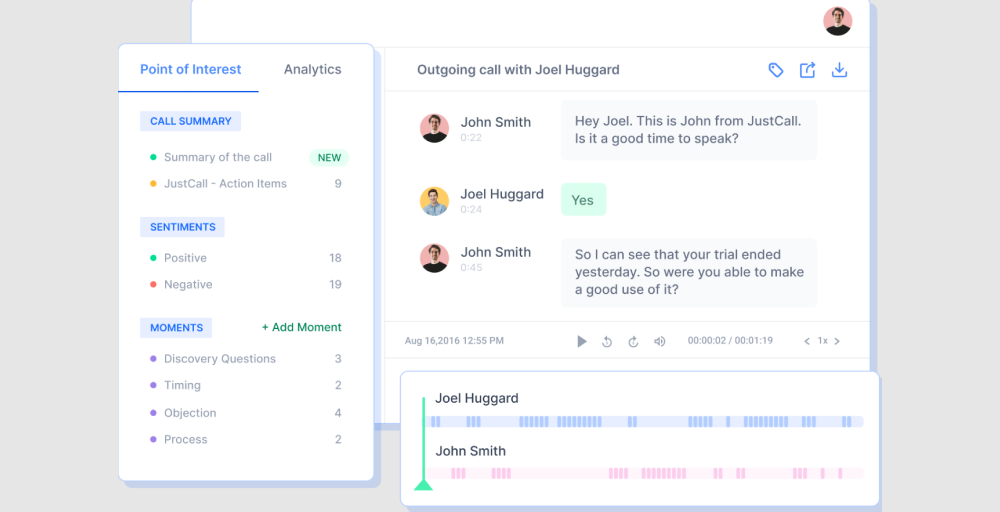
Task: Play the call recording
Action: (582, 341)
